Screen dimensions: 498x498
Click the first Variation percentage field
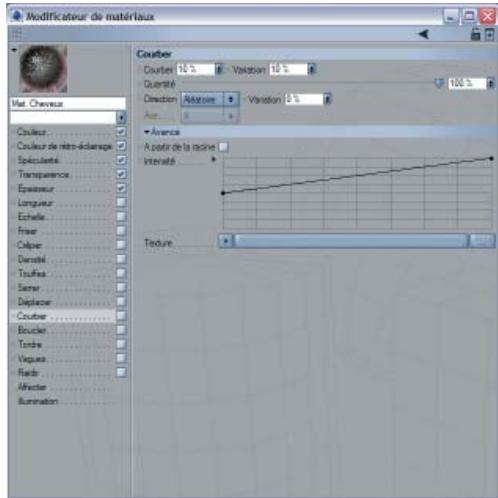point(288,69)
